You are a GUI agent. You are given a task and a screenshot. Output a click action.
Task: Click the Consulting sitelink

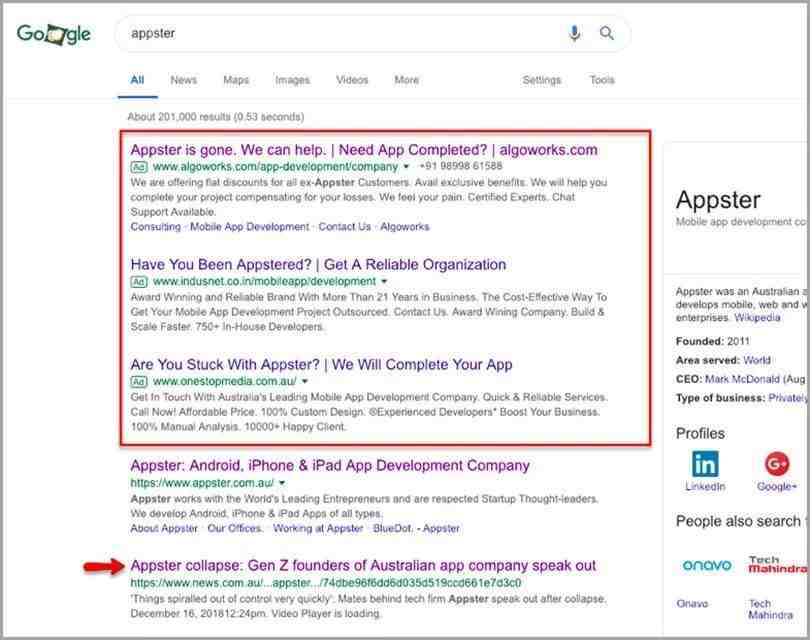pos(155,227)
